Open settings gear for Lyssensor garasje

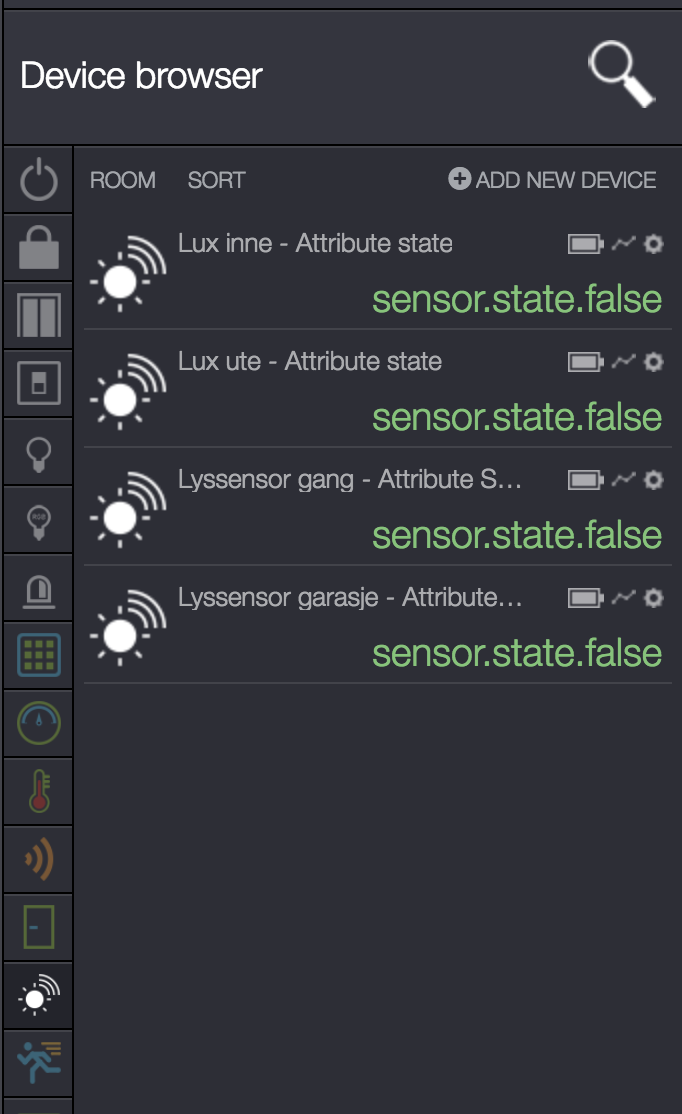coord(654,598)
